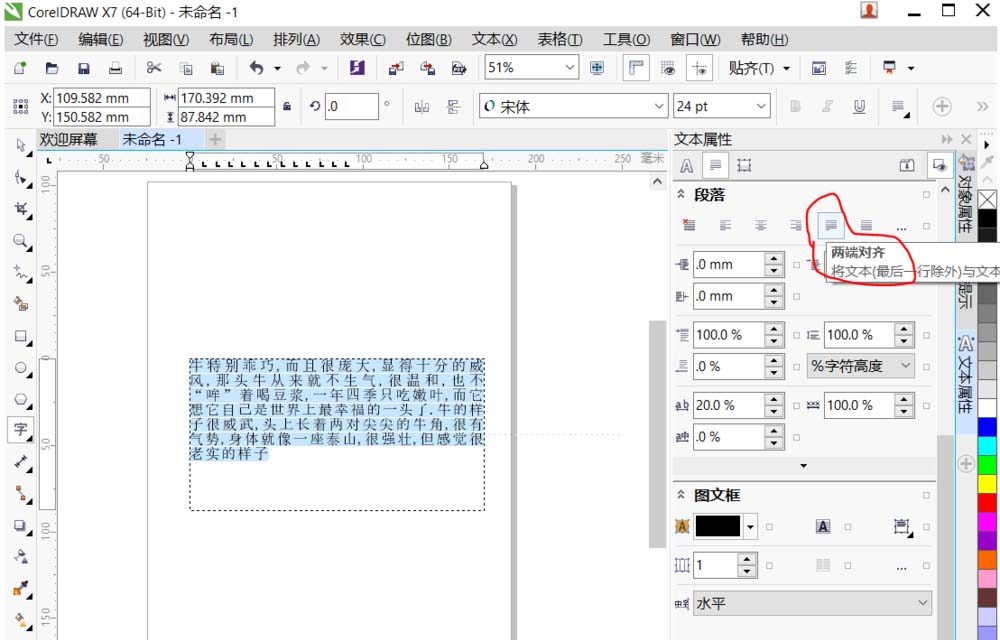Viewport: 1000px width, 640px height.
Task: Click the X position field 109.582 mm
Action: [x=101, y=98]
